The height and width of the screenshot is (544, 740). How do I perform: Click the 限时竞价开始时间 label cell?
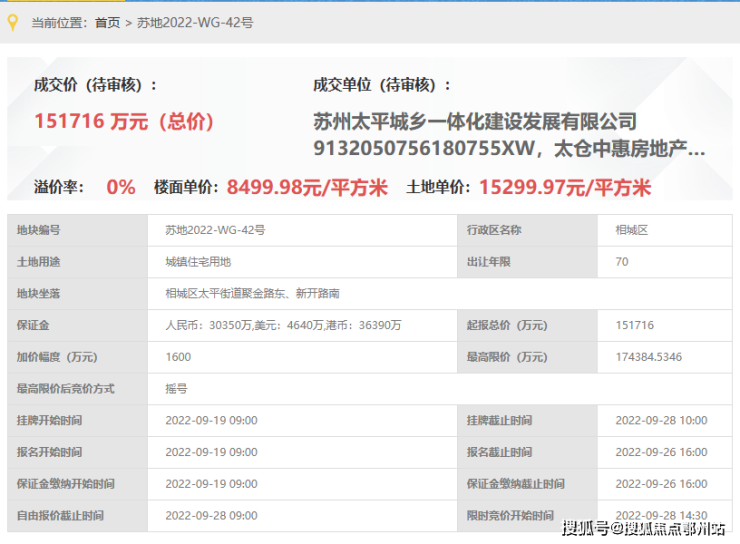point(510,516)
